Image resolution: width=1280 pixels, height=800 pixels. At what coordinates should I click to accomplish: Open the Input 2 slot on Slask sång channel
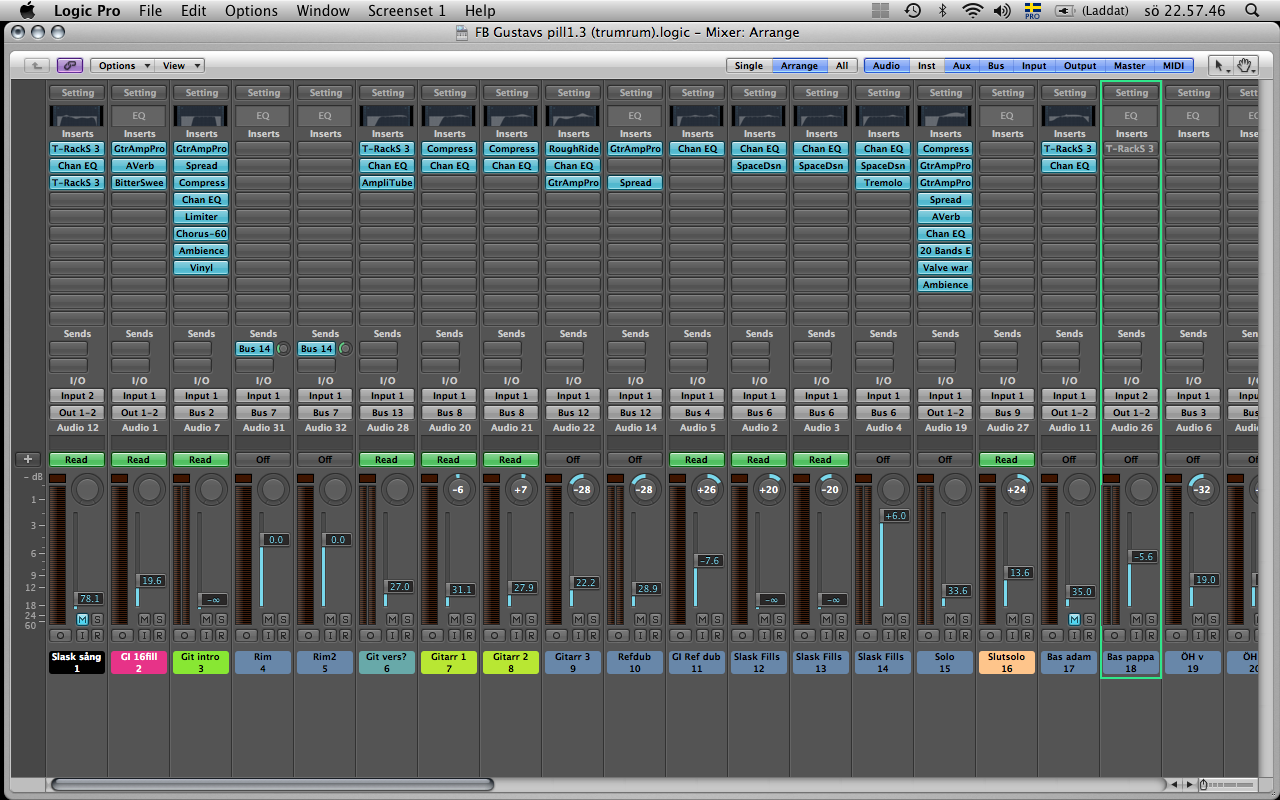(x=77, y=396)
